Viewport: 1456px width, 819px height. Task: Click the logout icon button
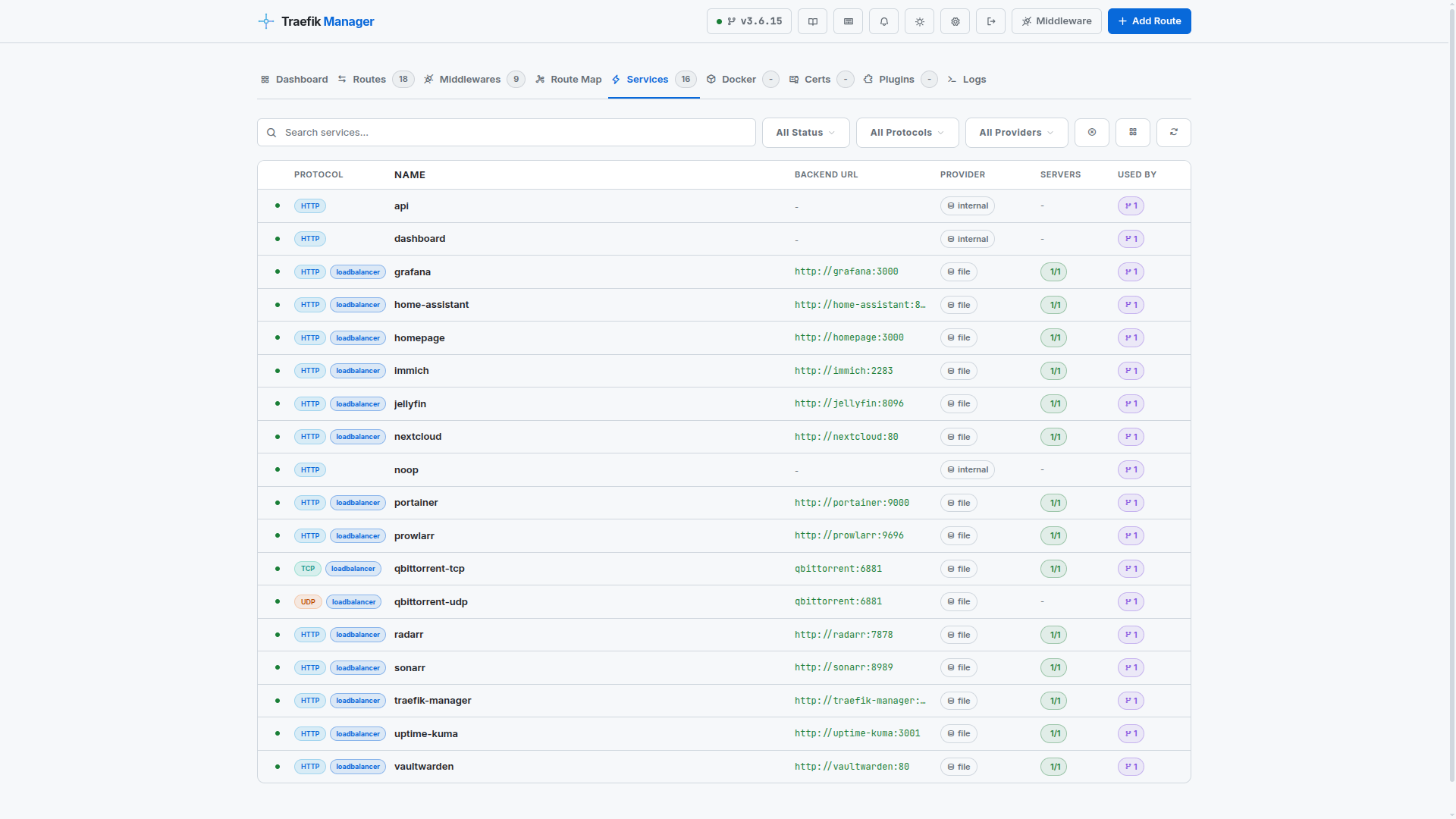point(991,21)
